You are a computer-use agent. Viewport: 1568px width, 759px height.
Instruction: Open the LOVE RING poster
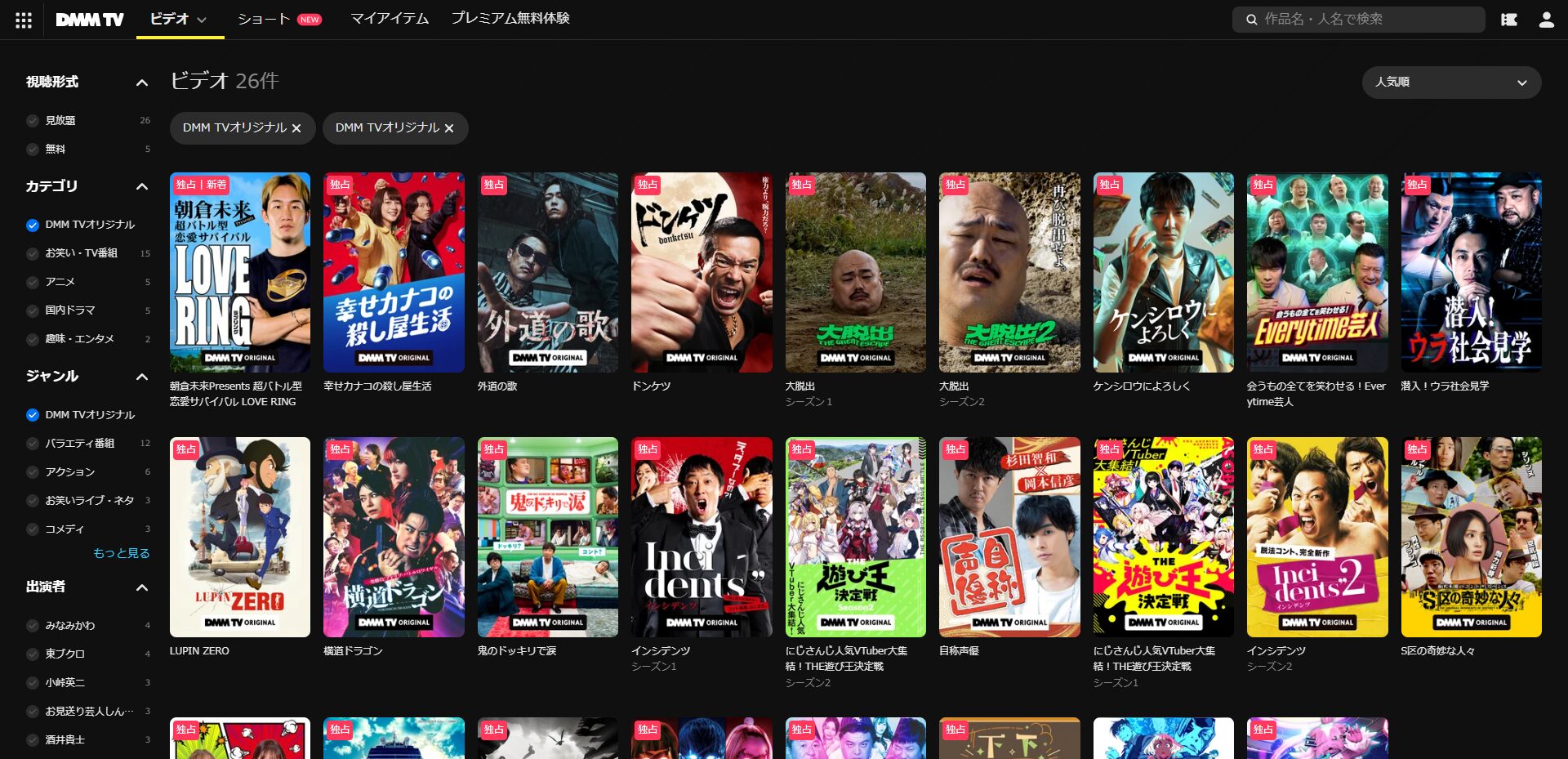click(240, 273)
